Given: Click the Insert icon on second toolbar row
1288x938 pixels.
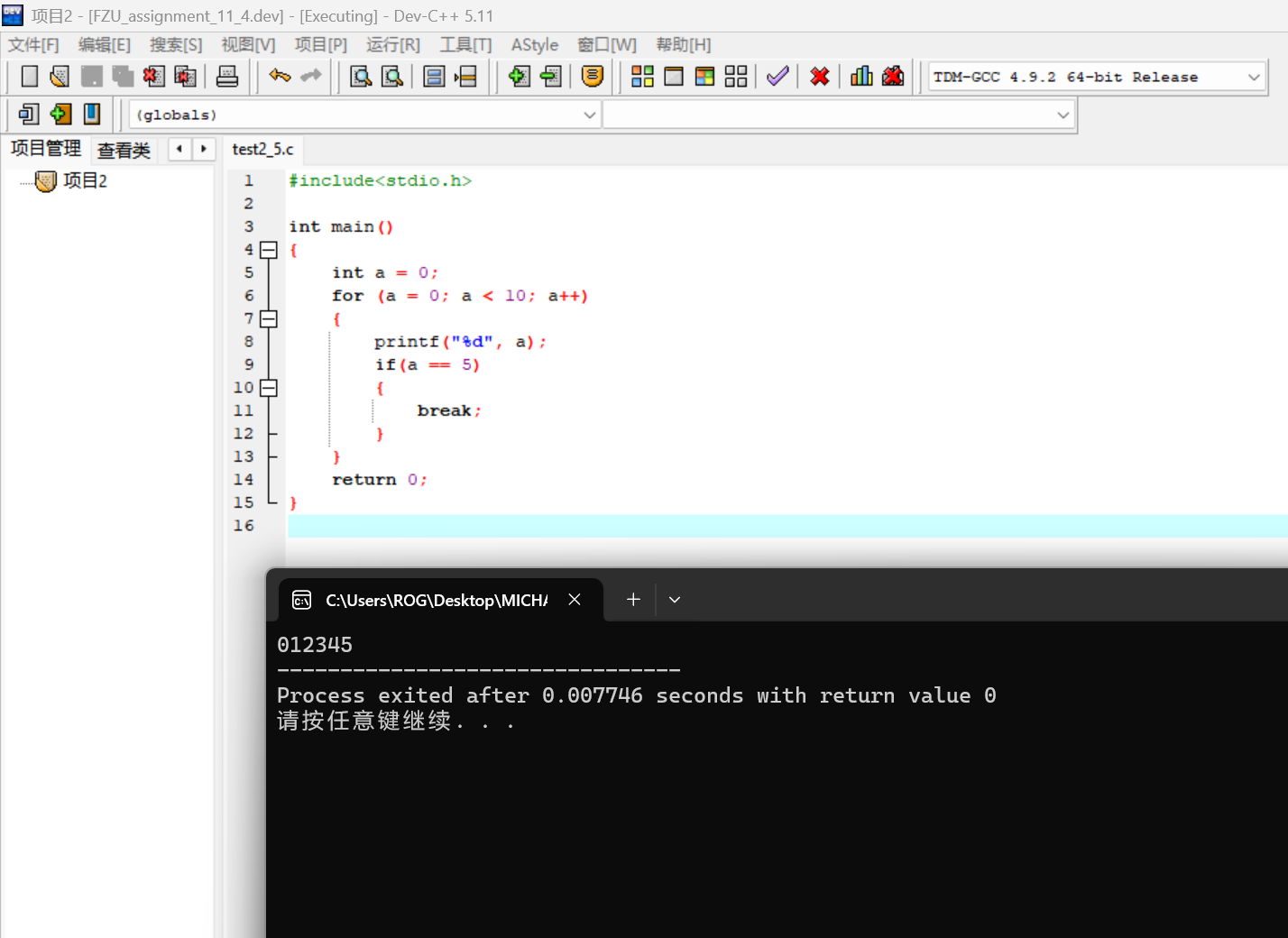Looking at the screenshot, I should 29,114.
